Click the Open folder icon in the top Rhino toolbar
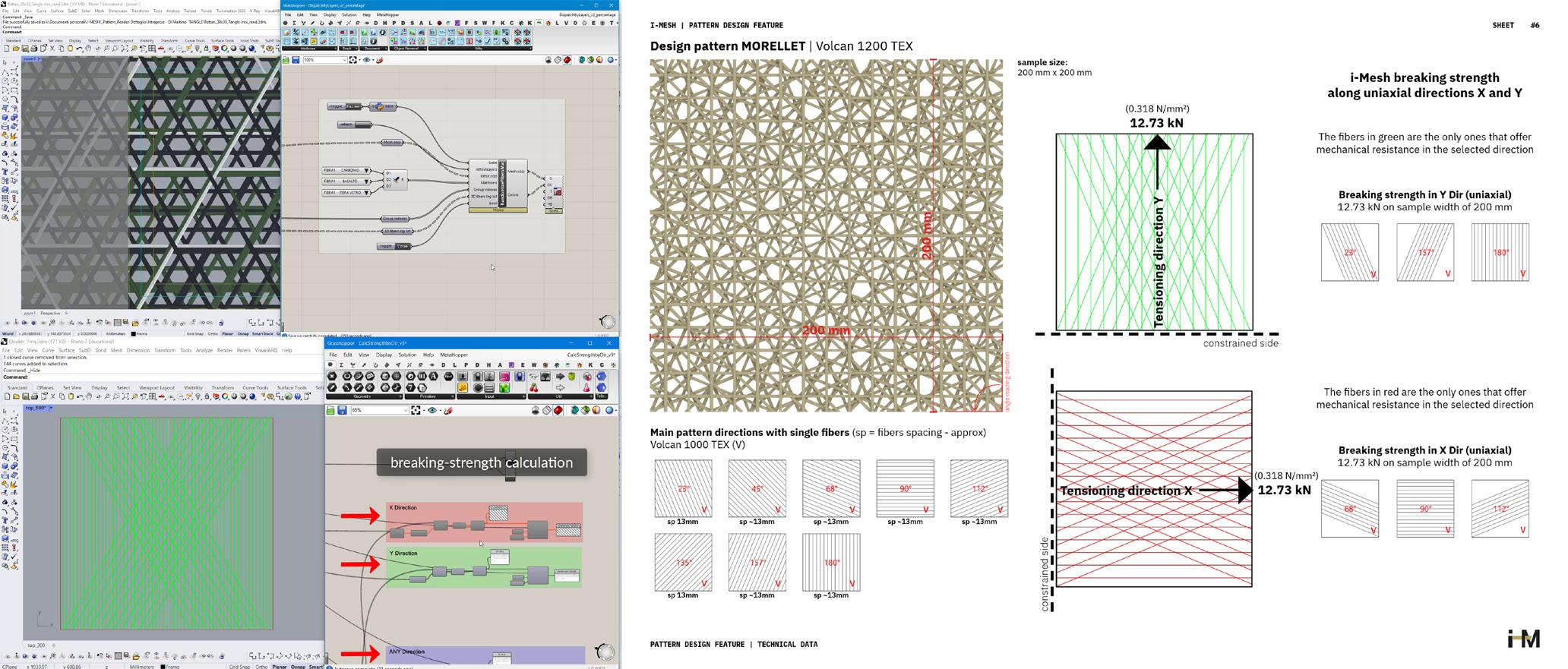Viewport: 1568px width, 669px height. pyautogui.click(x=14, y=49)
